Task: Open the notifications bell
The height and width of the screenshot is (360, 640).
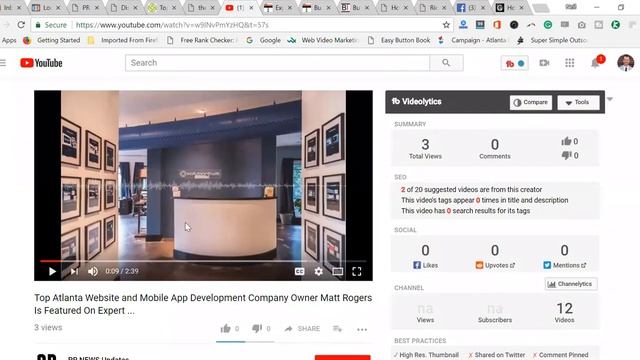Action: point(596,63)
